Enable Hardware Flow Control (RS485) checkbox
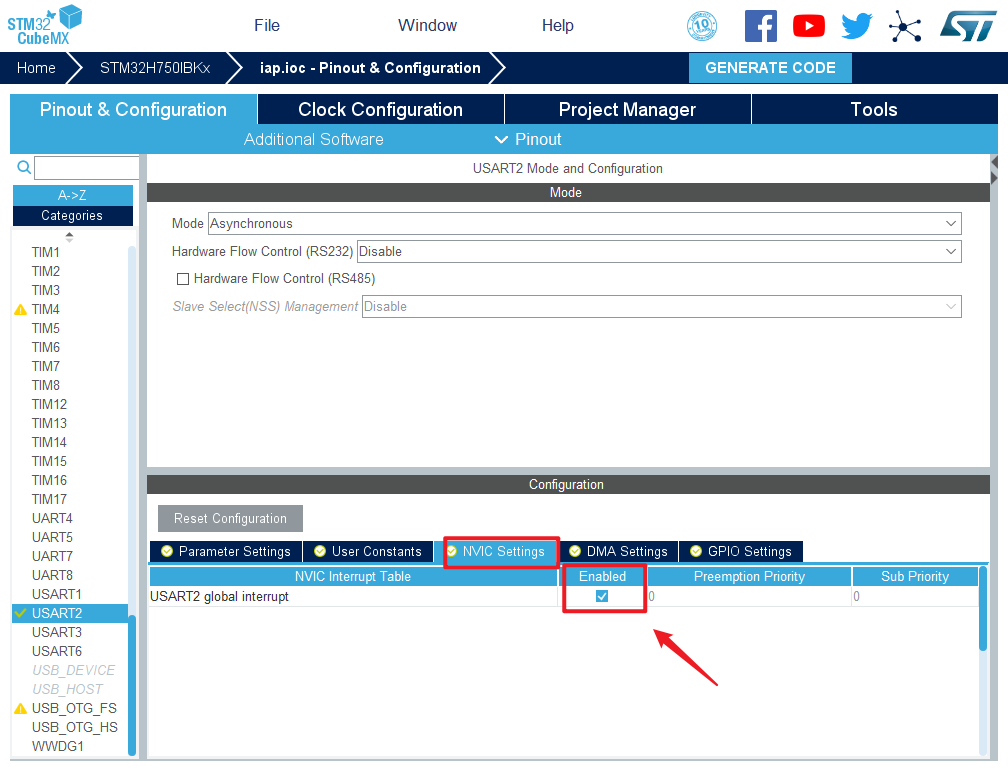Image resolution: width=1008 pixels, height=771 pixels. (x=183, y=279)
